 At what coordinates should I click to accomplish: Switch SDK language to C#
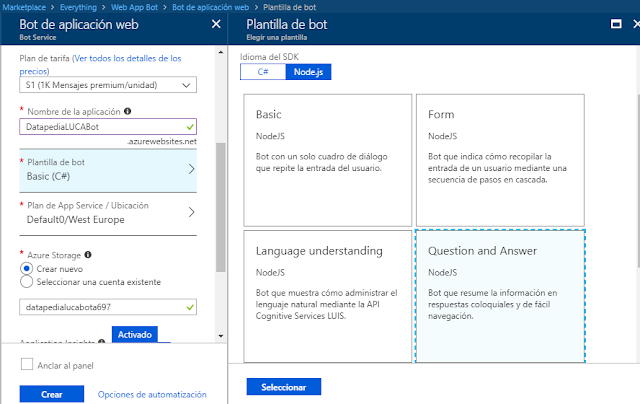(263, 72)
